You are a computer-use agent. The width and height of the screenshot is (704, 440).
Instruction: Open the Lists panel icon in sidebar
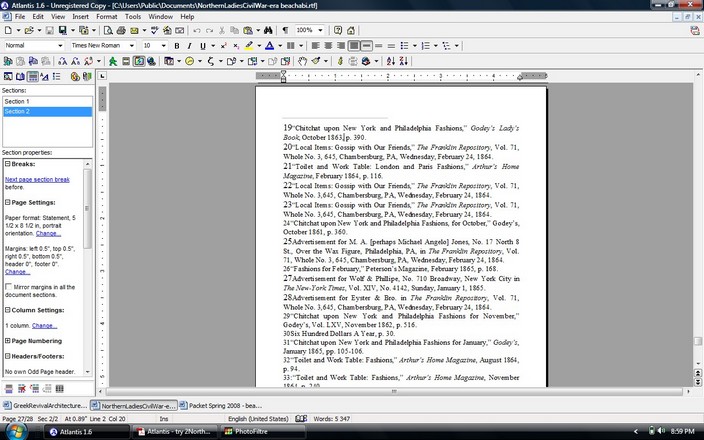tap(57, 76)
